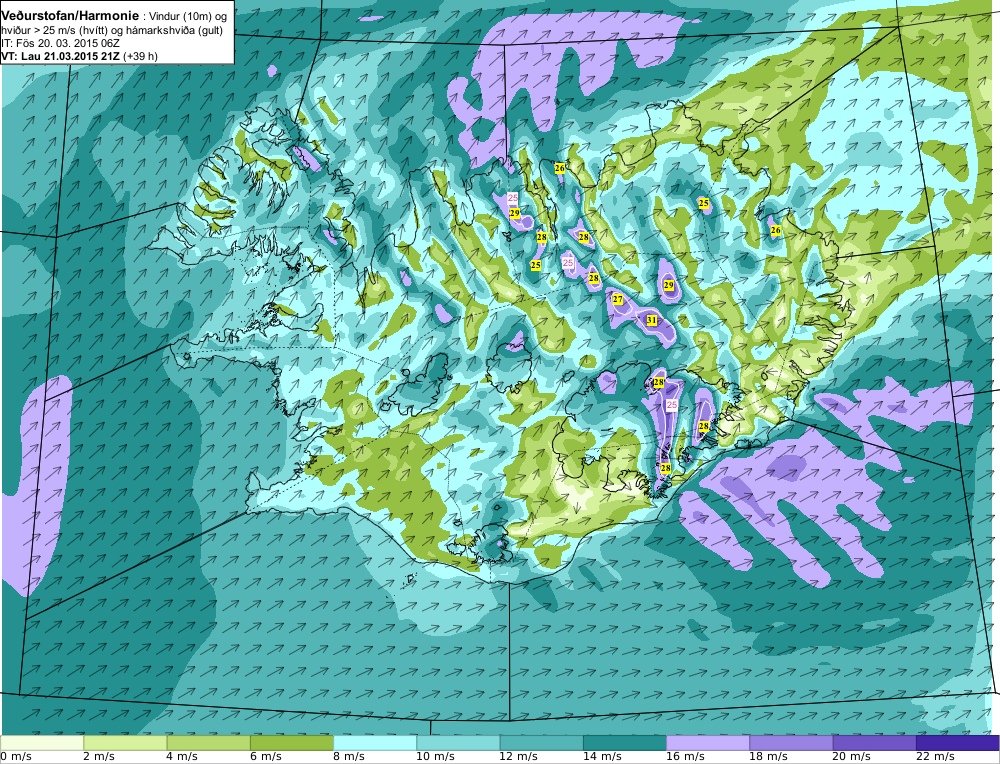This screenshot has width=1000, height=764.
Task: Click the yellow '27' maximum gust label
Action: (617, 299)
